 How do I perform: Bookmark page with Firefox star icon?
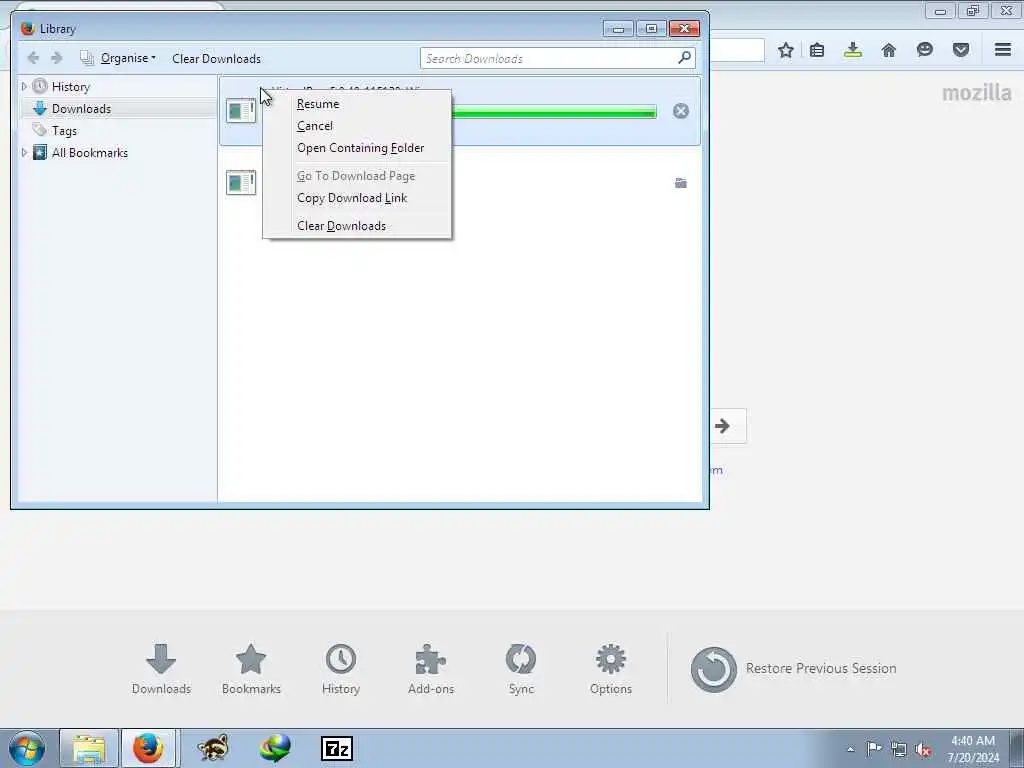786,50
